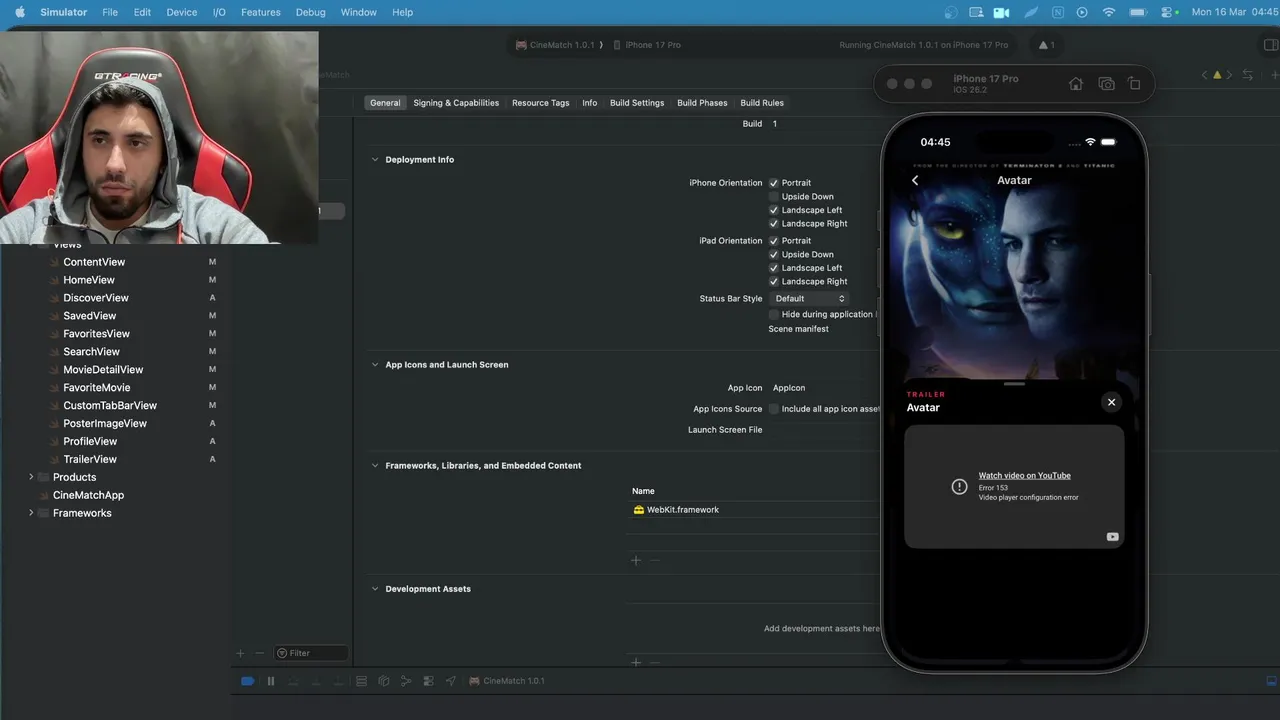Pause program execution in debug bar
The height and width of the screenshot is (720, 1280).
pyautogui.click(x=270, y=681)
